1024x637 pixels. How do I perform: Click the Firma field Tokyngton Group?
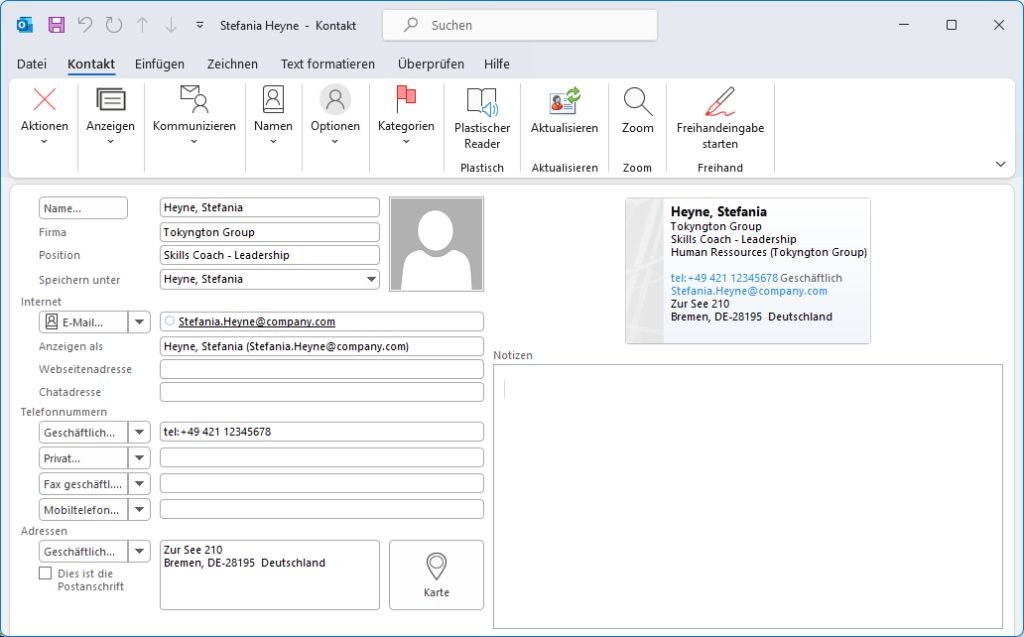tap(270, 232)
